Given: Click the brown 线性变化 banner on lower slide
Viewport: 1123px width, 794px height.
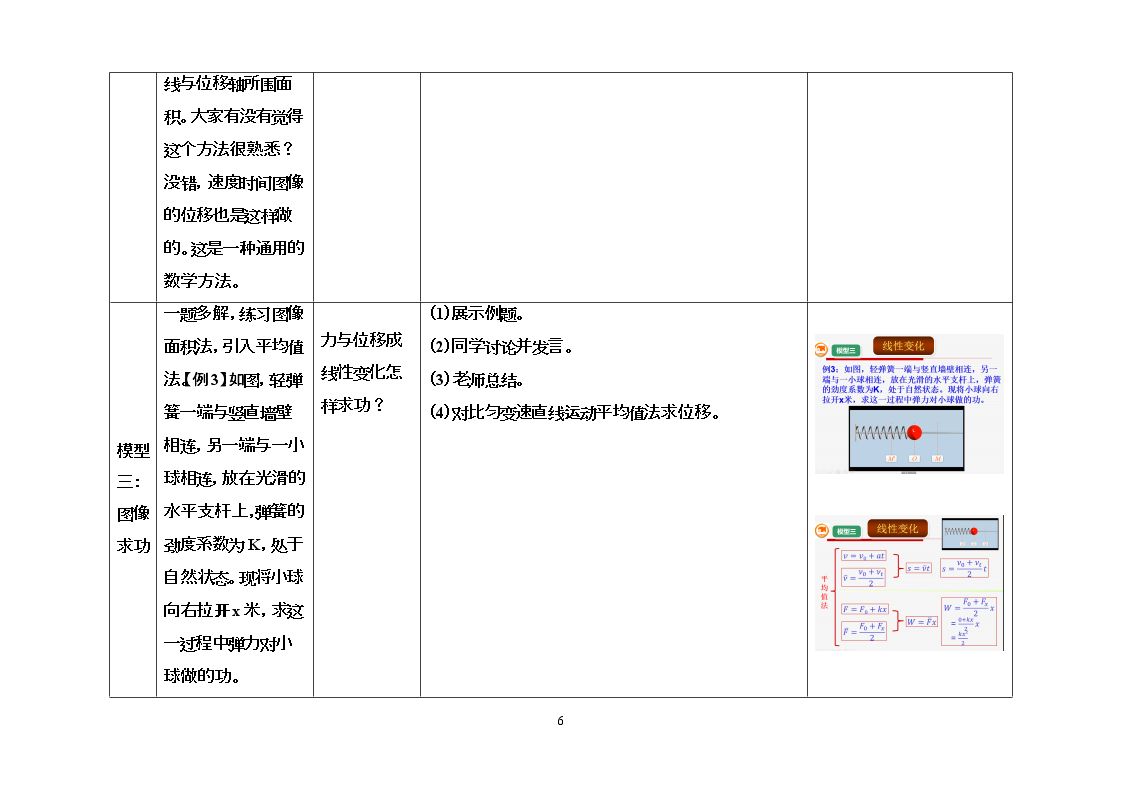Looking at the screenshot, I should click(897, 528).
